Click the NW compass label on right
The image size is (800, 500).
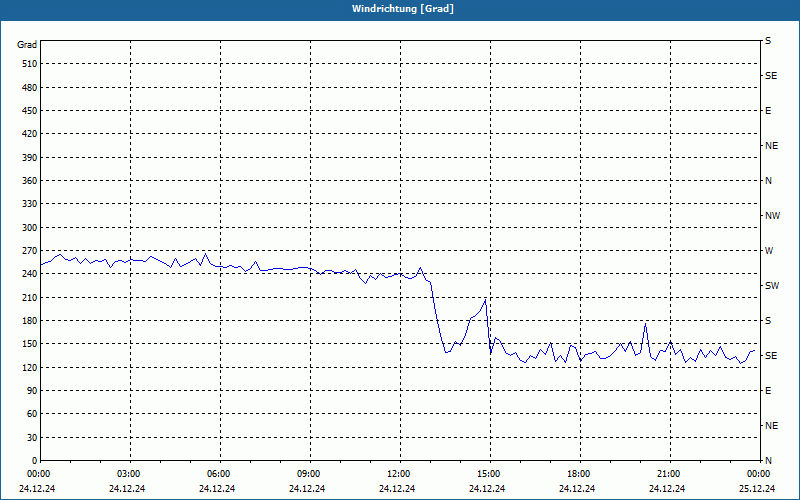click(x=772, y=216)
